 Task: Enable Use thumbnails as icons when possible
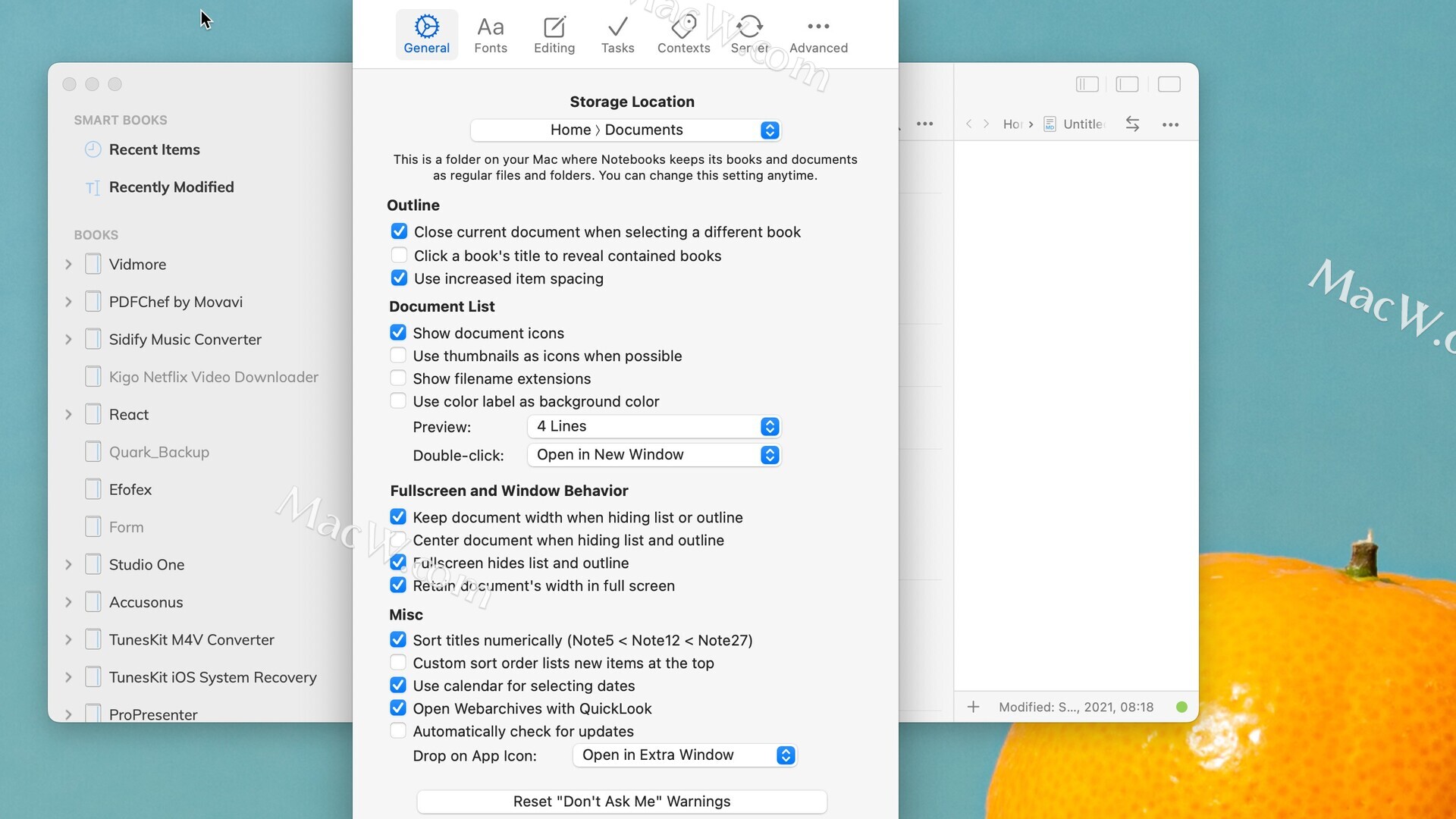click(x=398, y=355)
